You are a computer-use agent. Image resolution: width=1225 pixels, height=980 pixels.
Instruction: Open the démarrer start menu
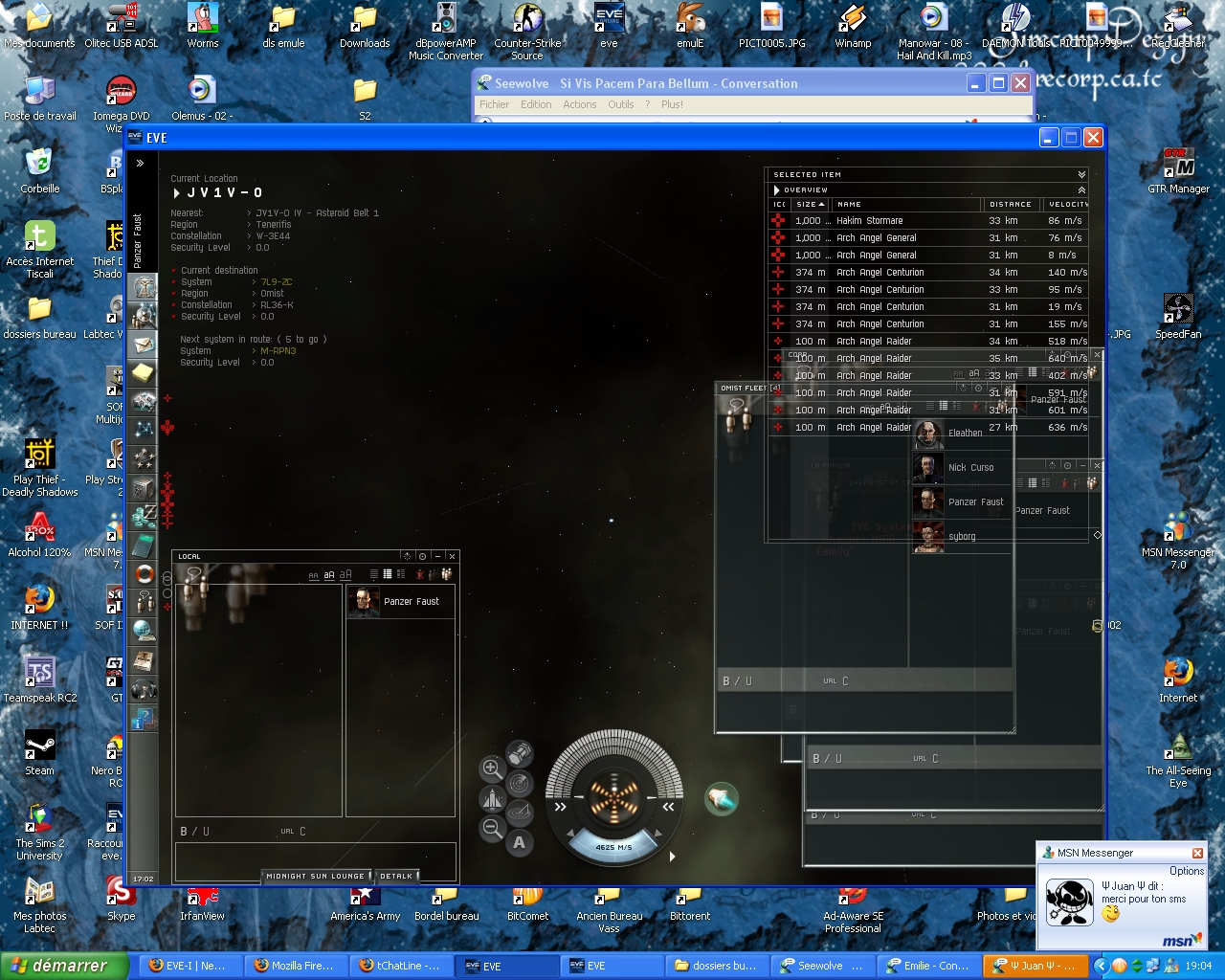click(63, 966)
